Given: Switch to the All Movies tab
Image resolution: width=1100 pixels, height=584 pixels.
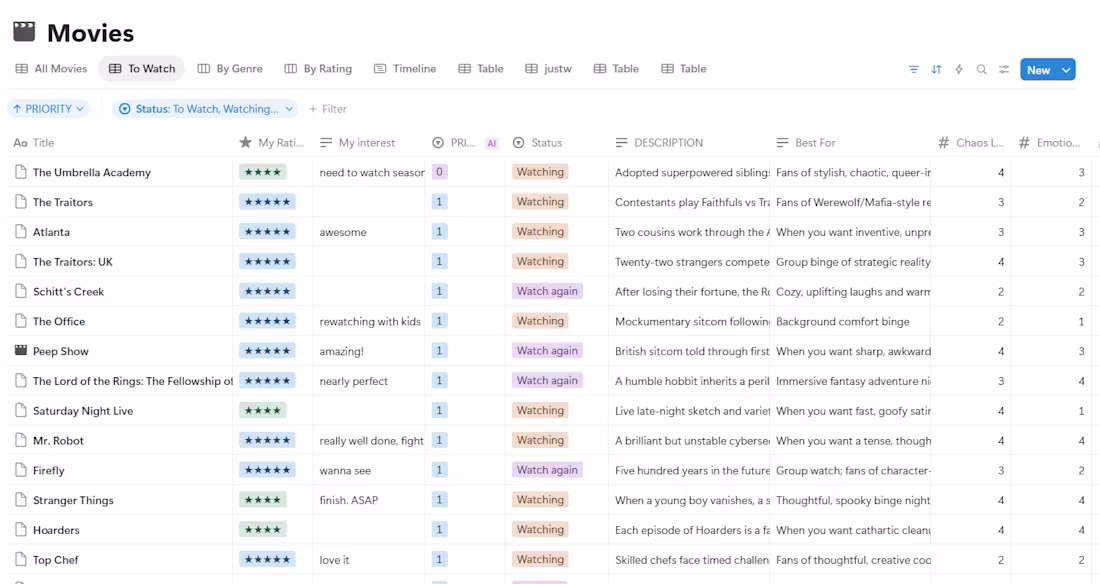Looking at the screenshot, I should click(51, 69).
